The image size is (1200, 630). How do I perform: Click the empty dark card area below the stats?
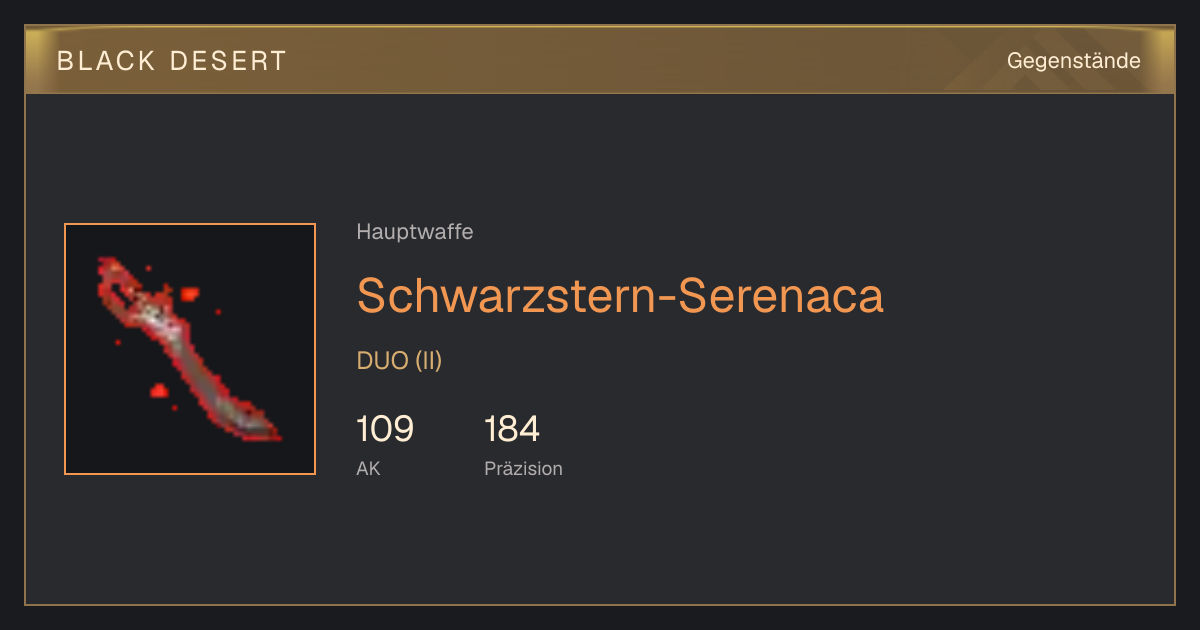[600, 545]
